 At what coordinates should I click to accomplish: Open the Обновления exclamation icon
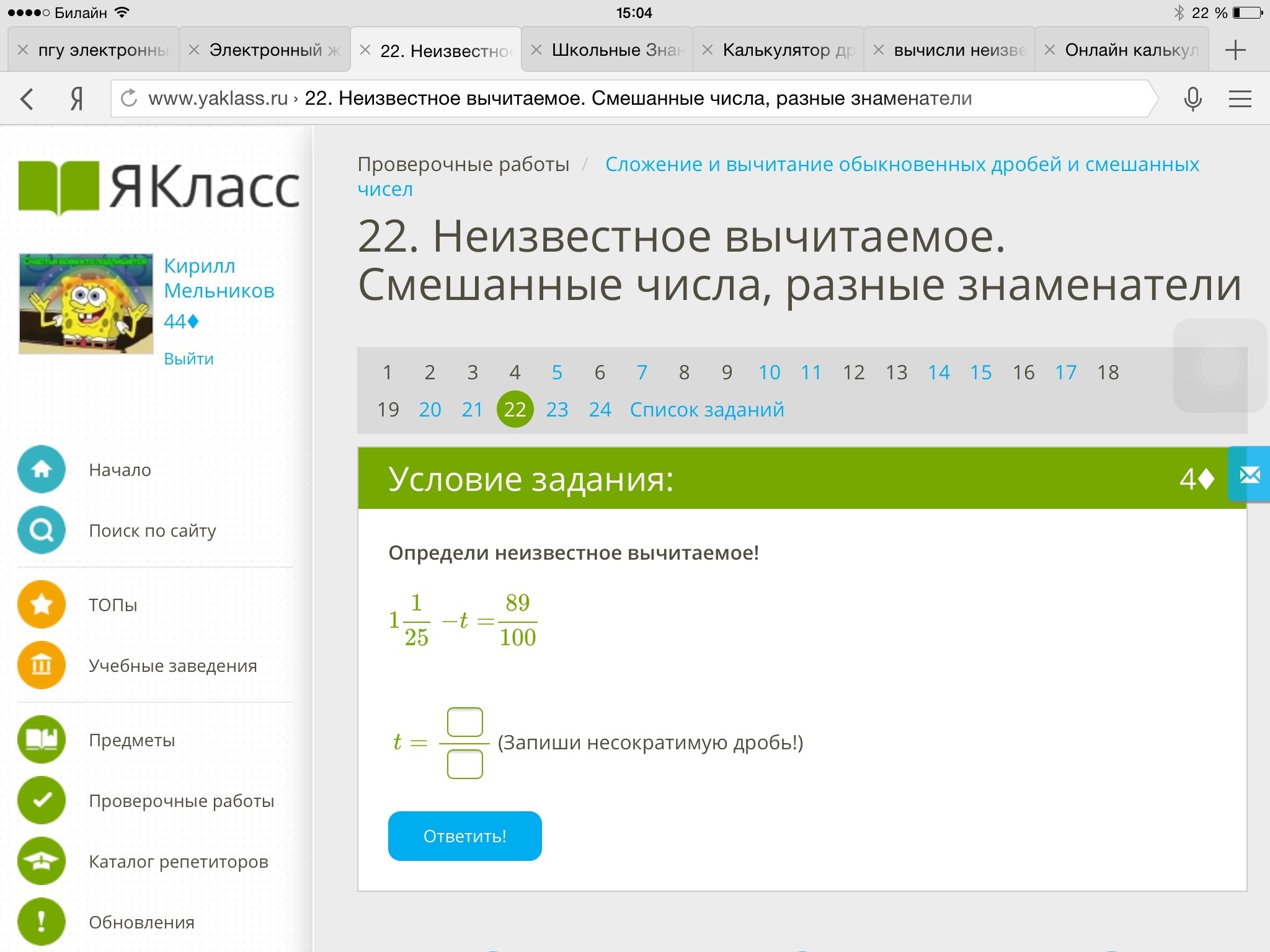point(42,922)
